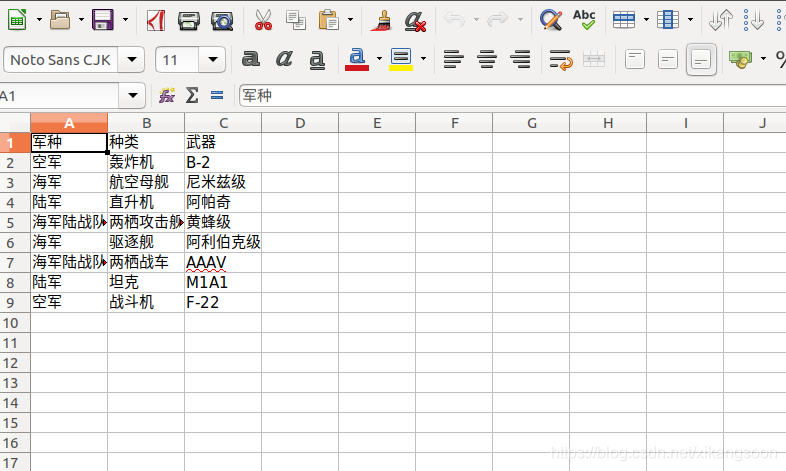The width and height of the screenshot is (786, 471).
Task: Click the Sum sigma icon
Action: click(x=191, y=95)
